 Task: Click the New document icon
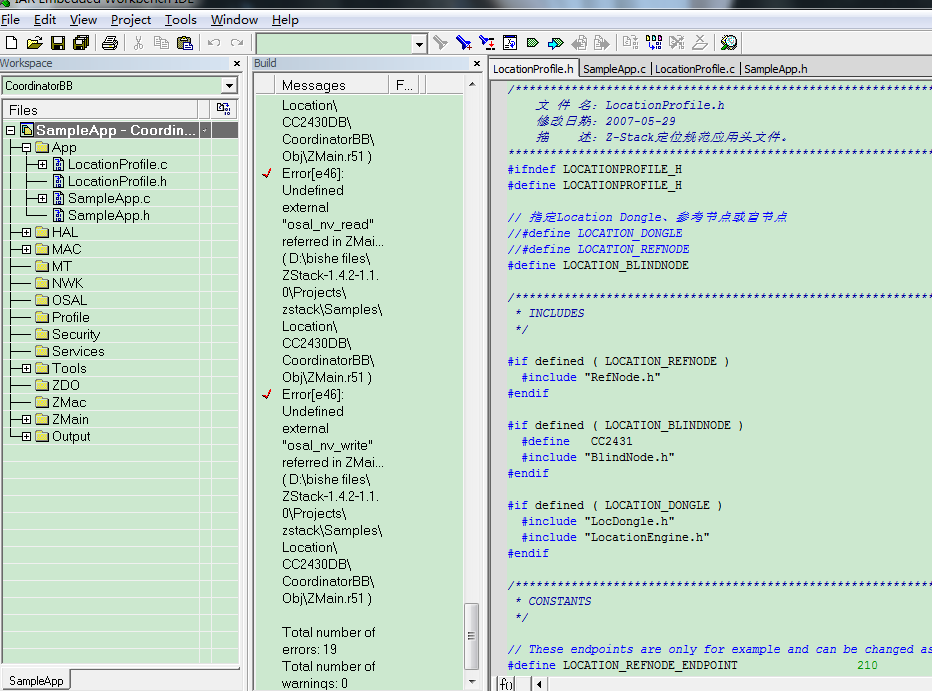[12, 43]
